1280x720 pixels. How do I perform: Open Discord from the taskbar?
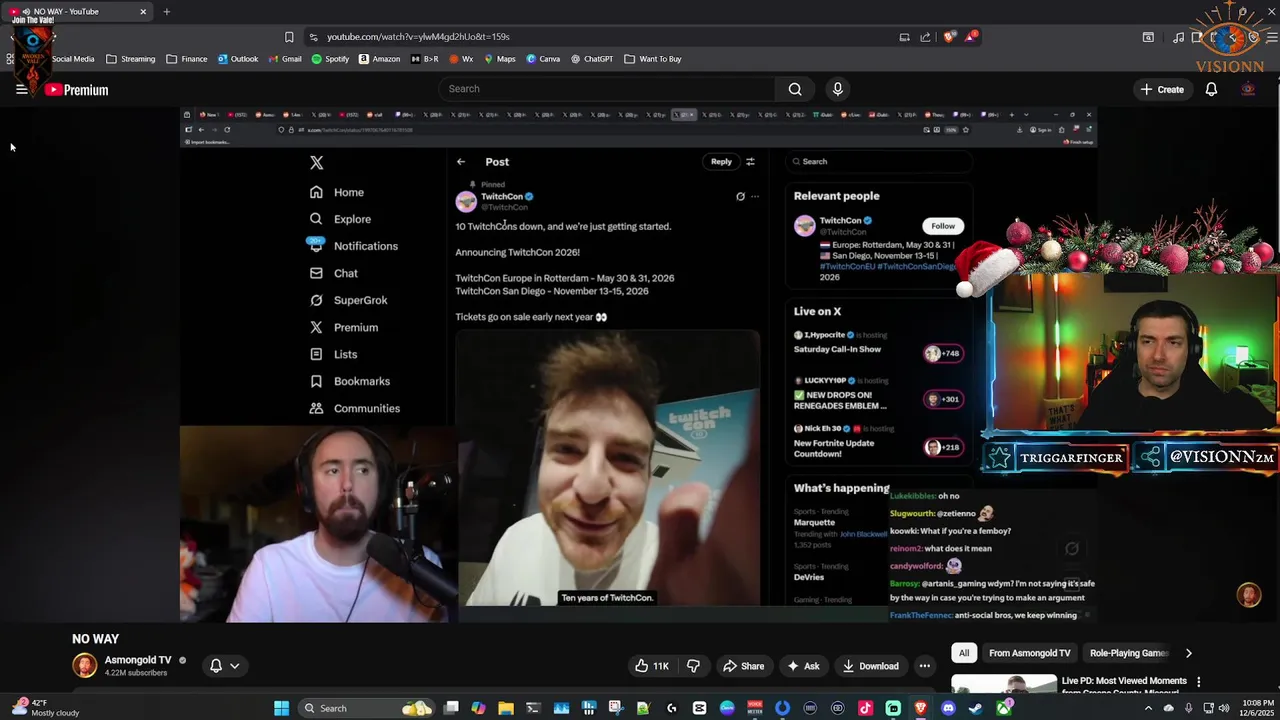pyautogui.click(x=948, y=708)
